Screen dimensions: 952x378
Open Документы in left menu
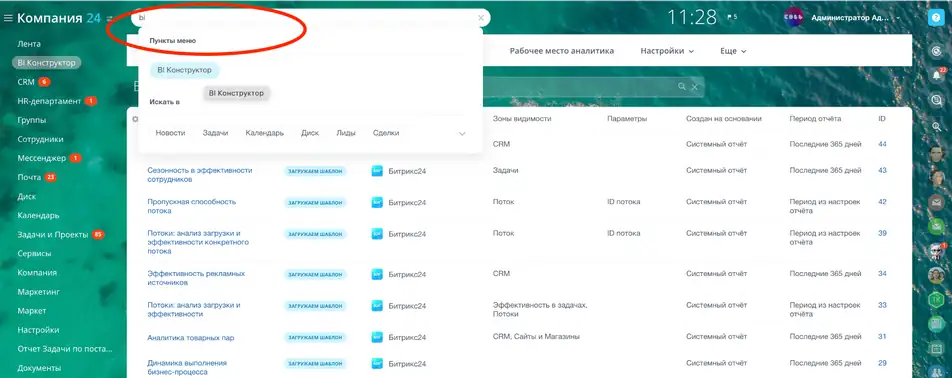39,368
